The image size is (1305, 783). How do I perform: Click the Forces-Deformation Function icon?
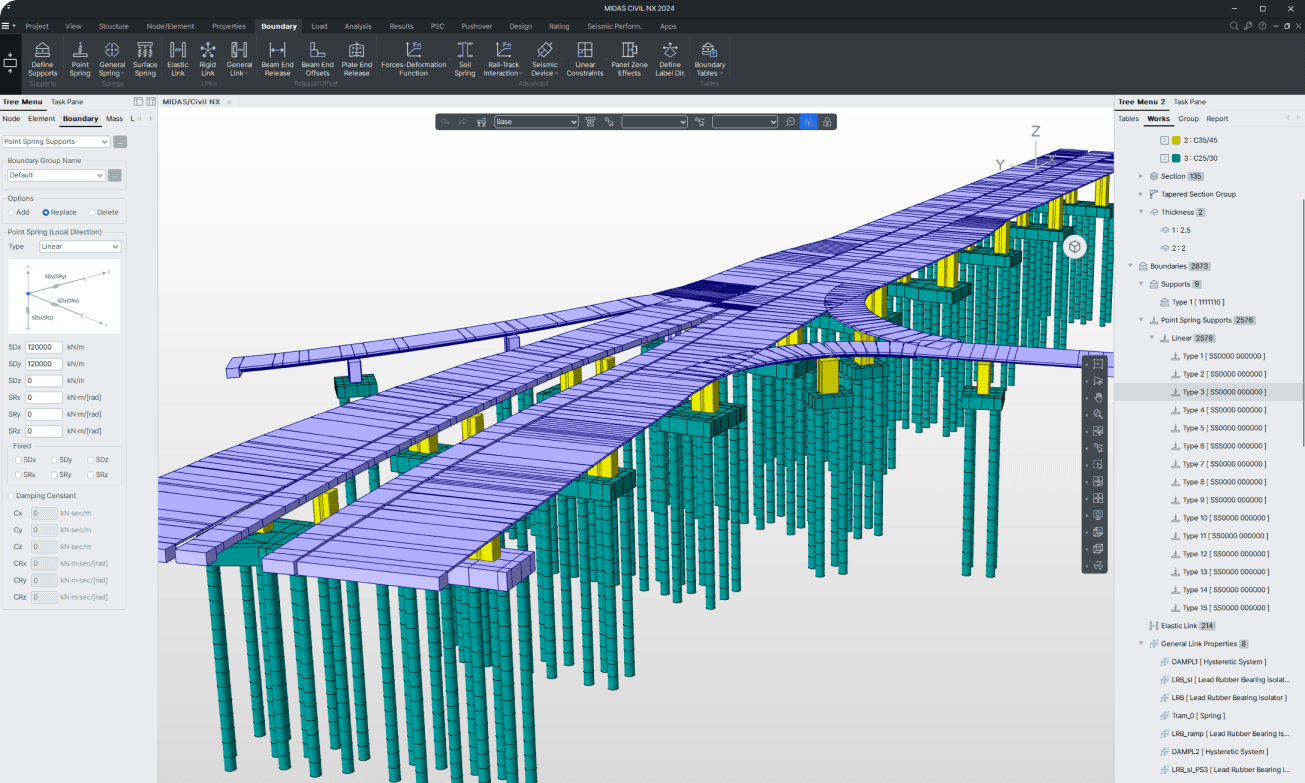pos(413,60)
